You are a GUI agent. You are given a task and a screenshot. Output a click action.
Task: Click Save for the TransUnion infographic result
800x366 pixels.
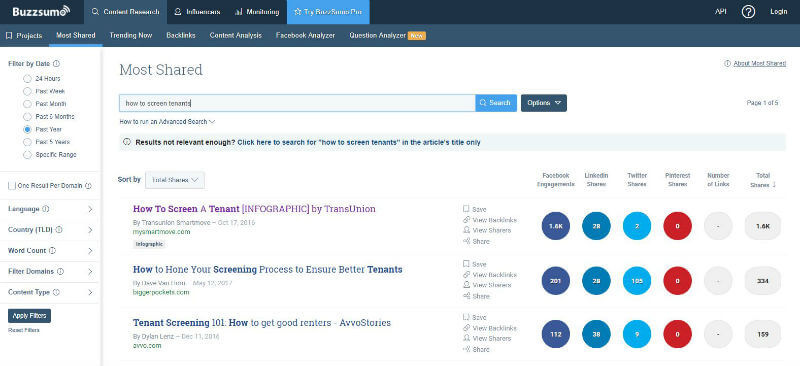pos(474,209)
